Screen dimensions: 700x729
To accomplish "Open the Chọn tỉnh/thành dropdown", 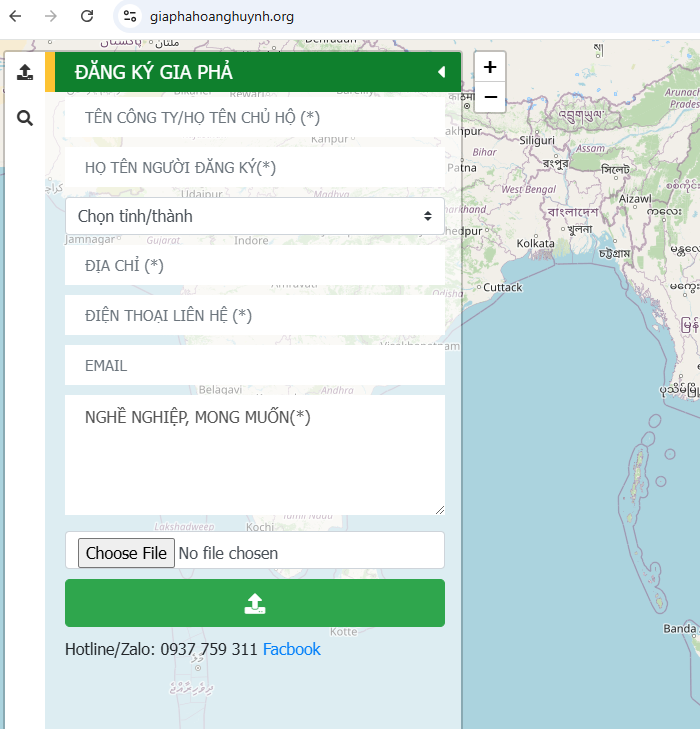I will (254, 216).
